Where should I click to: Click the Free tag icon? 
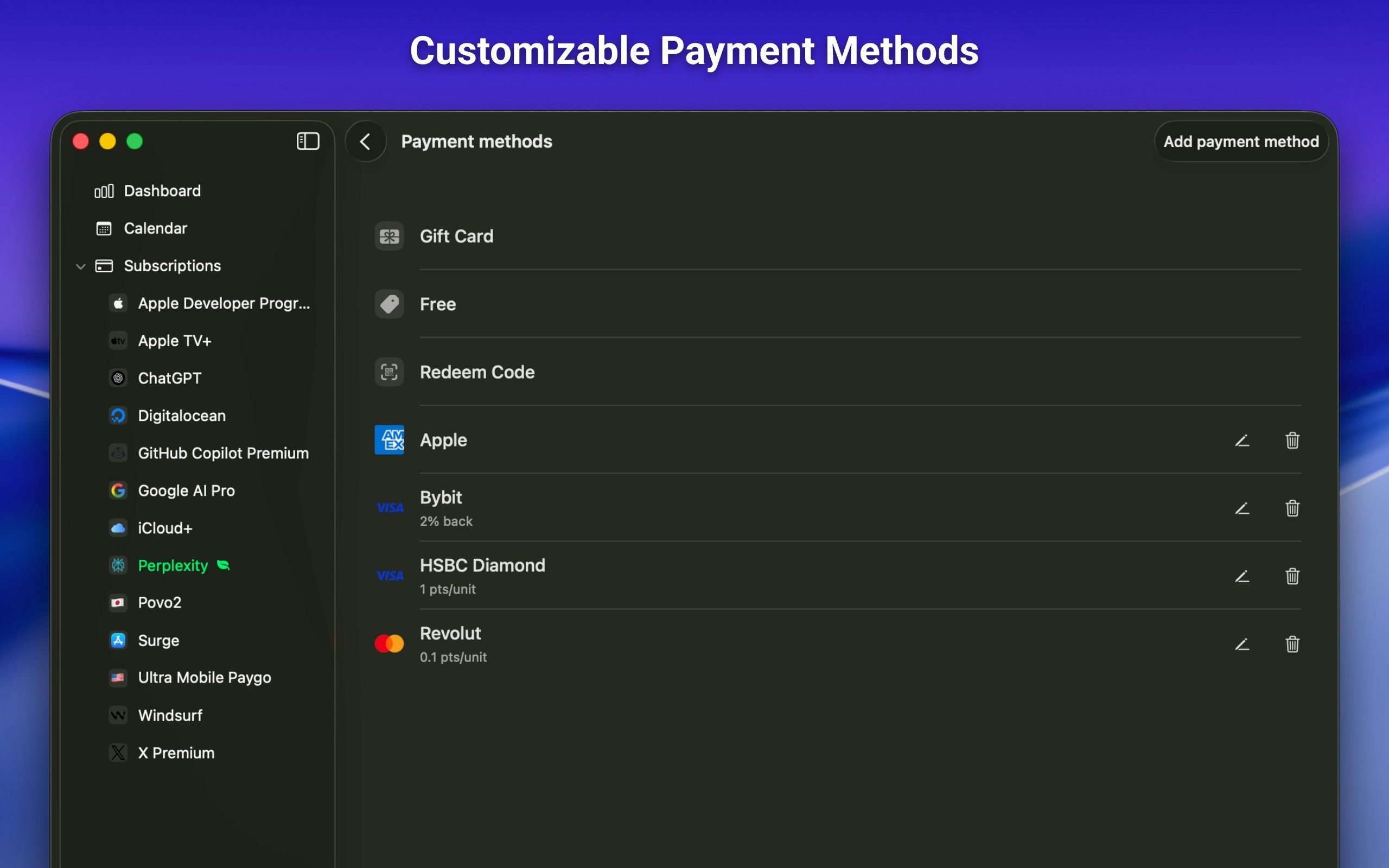pos(389,304)
